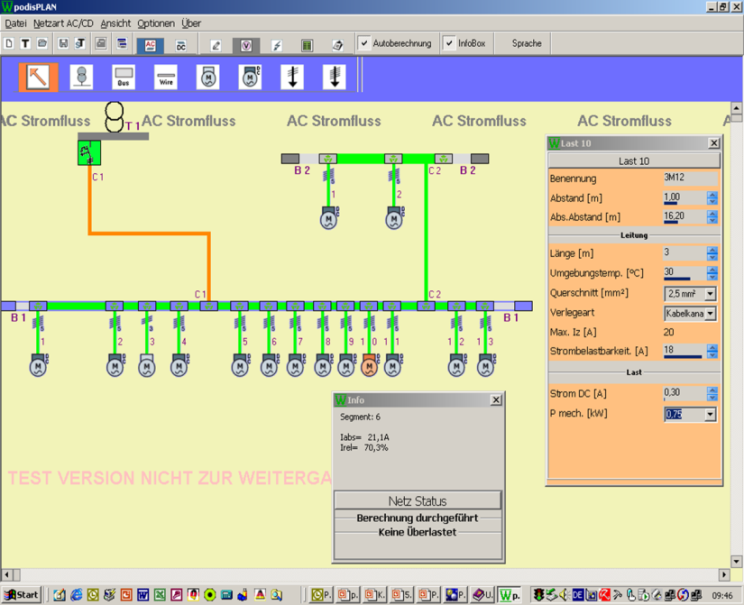Click the vertical scrollbar down arrow
This screenshot has width=744, height=605.
tap(736, 561)
